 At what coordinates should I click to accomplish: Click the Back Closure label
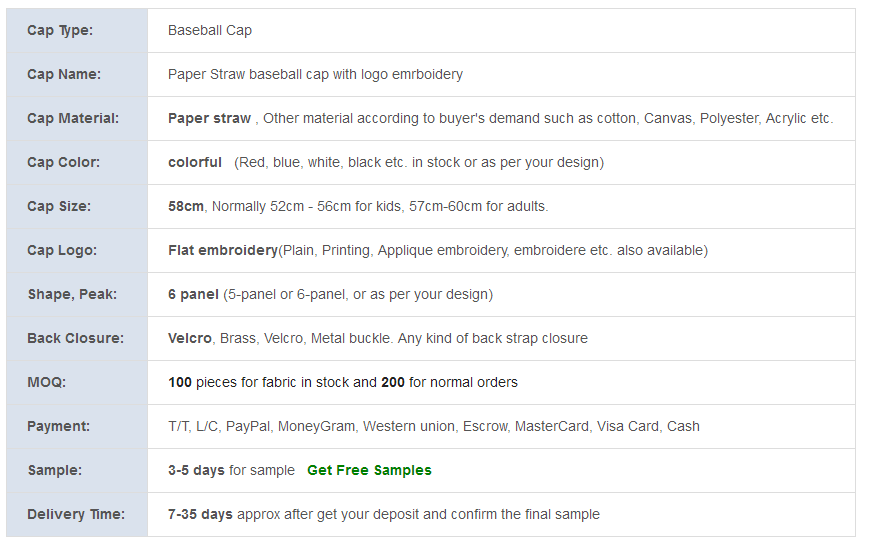point(75,338)
